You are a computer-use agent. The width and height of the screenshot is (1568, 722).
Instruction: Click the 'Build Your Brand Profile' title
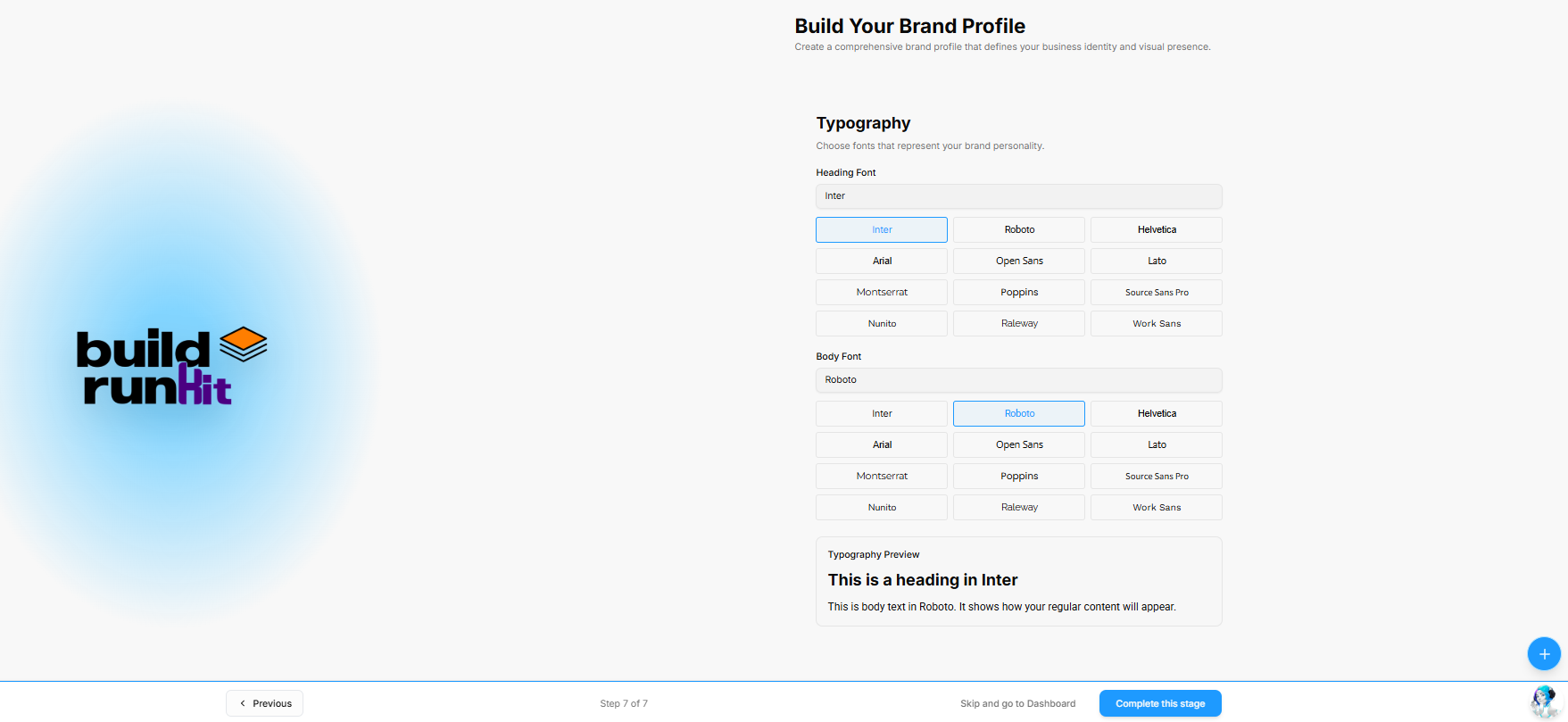point(910,26)
